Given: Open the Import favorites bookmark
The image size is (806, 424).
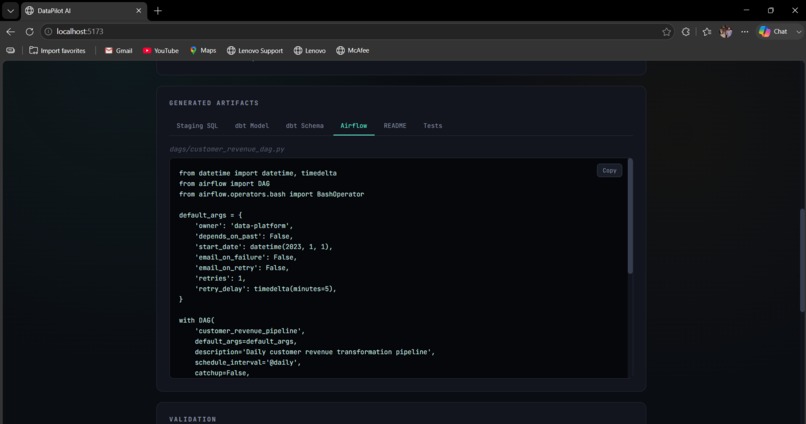Looking at the screenshot, I should [x=57, y=50].
